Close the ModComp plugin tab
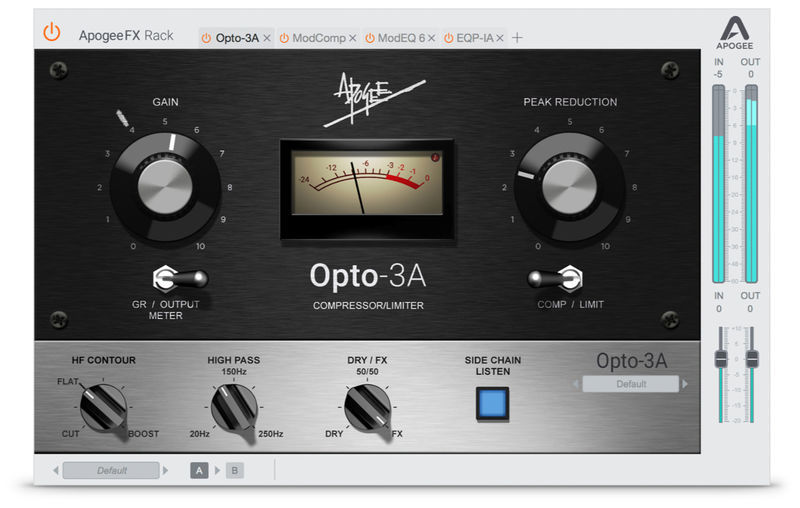Screen dimensions: 800x508 tap(352, 38)
